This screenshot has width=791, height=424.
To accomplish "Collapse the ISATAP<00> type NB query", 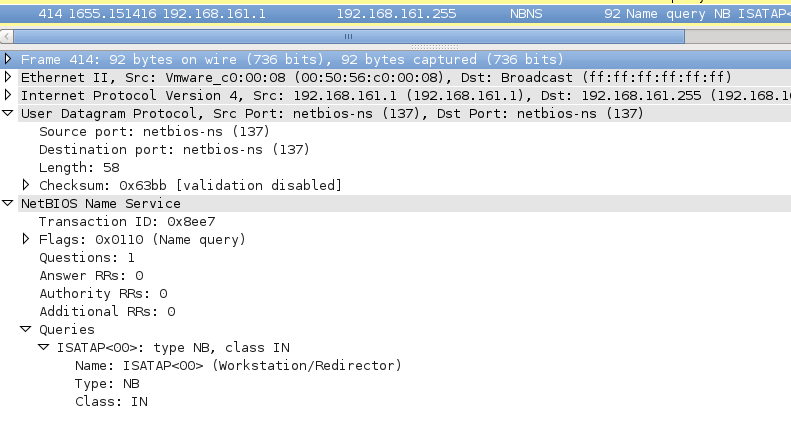I will pos(45,348).
